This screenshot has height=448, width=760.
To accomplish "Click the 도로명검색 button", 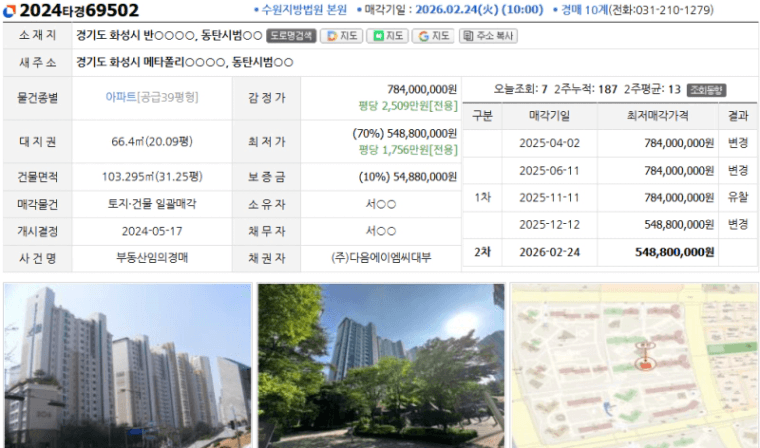I will [291, 36].
